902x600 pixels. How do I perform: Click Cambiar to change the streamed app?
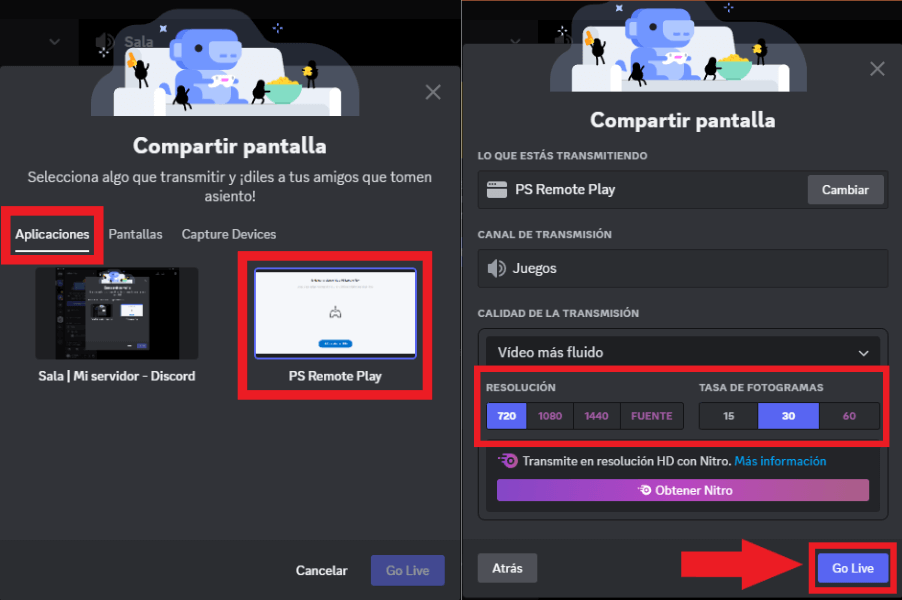coord(846,190)
